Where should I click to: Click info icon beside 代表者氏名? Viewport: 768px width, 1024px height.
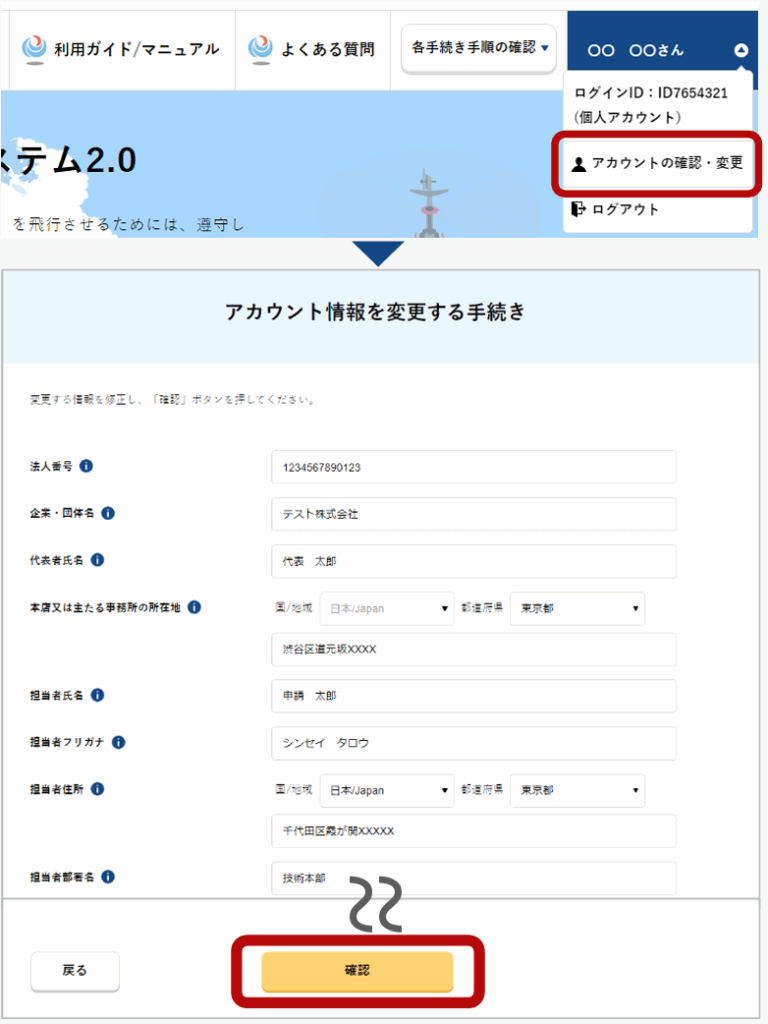pyautogui.click(x=98, y=560)
